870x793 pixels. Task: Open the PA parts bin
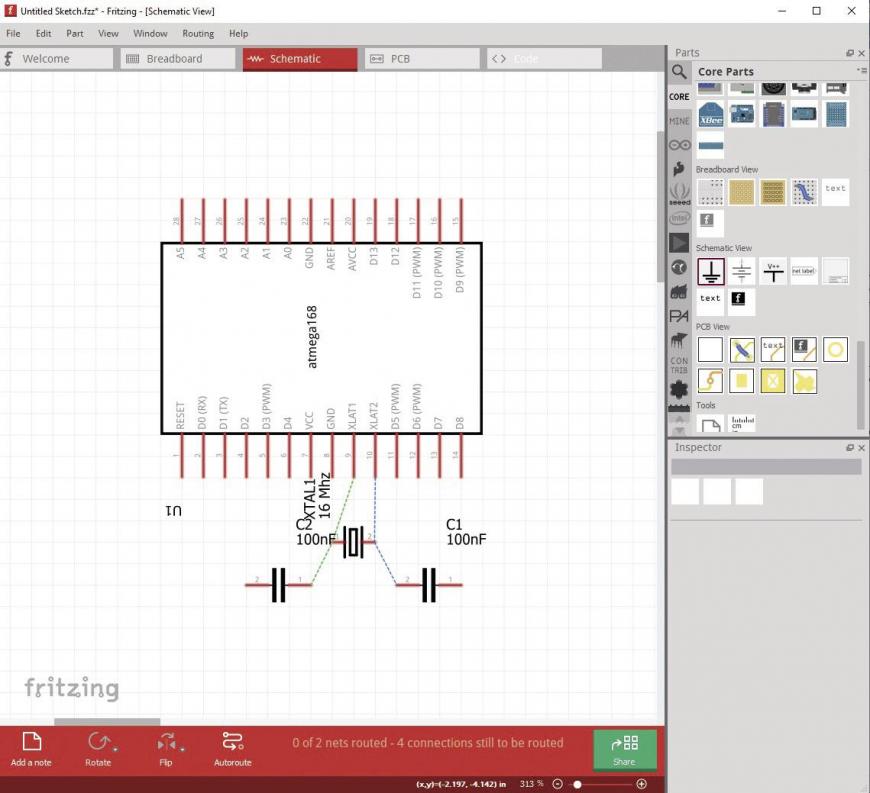click(x=679, y=316)
